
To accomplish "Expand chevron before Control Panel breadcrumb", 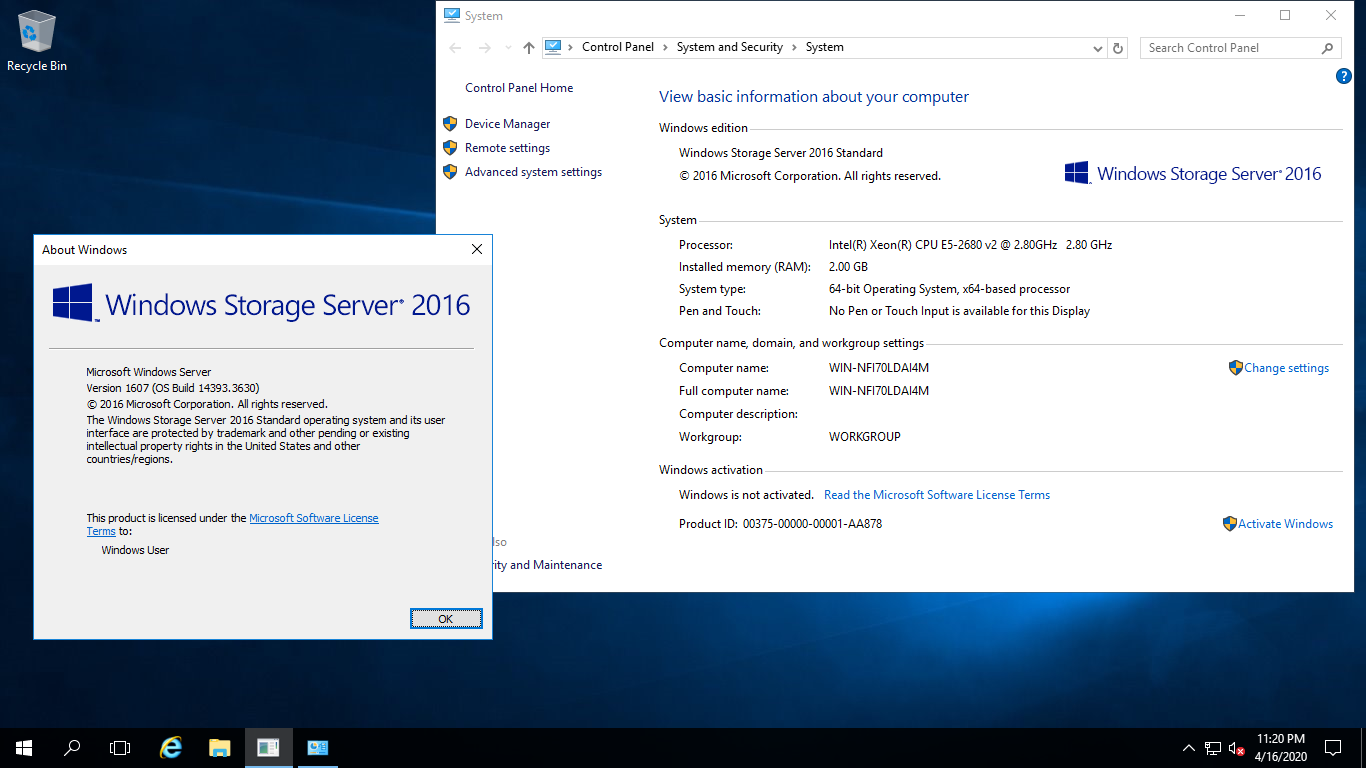I will pos(571,47).
